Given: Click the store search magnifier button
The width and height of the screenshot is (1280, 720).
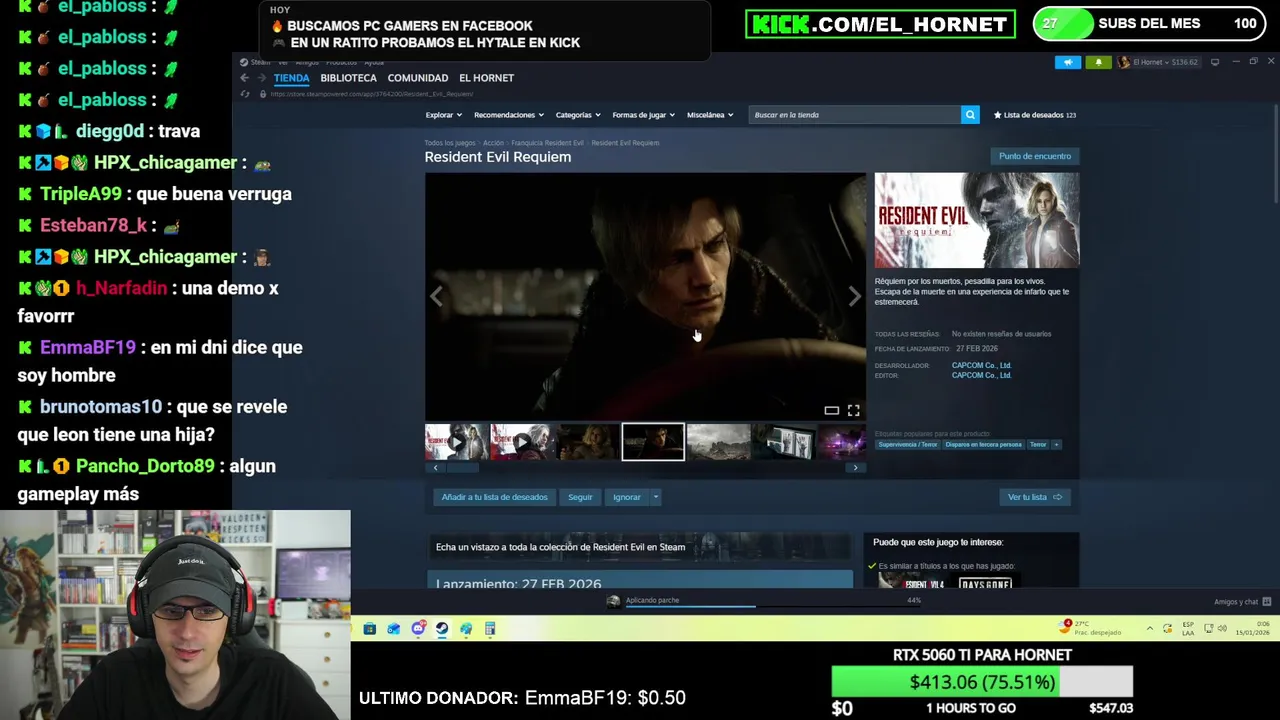Looking at the screenshot, I should pos(970,115).
